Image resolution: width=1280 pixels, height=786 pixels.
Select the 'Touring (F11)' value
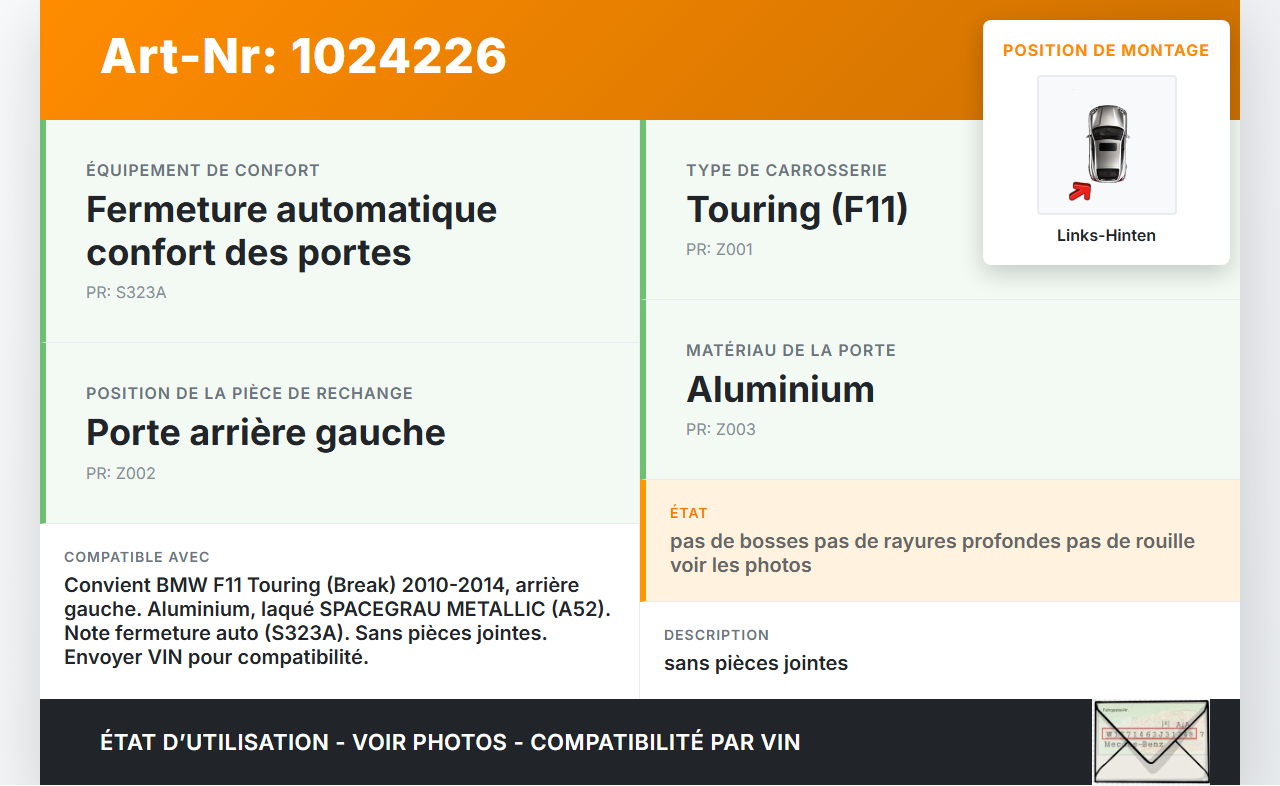797,209
